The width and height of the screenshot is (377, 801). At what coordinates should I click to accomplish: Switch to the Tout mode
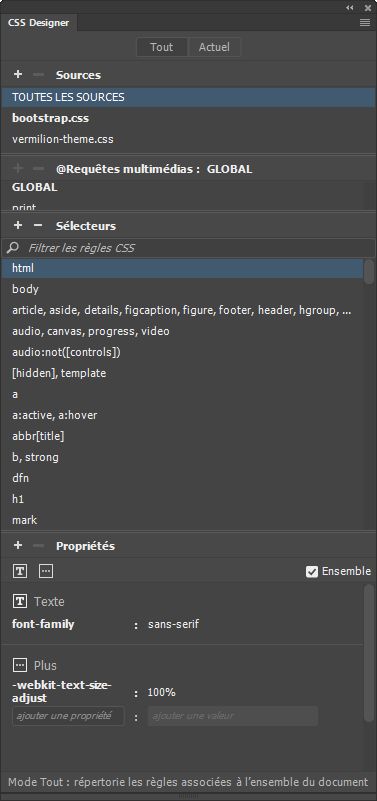161,47
